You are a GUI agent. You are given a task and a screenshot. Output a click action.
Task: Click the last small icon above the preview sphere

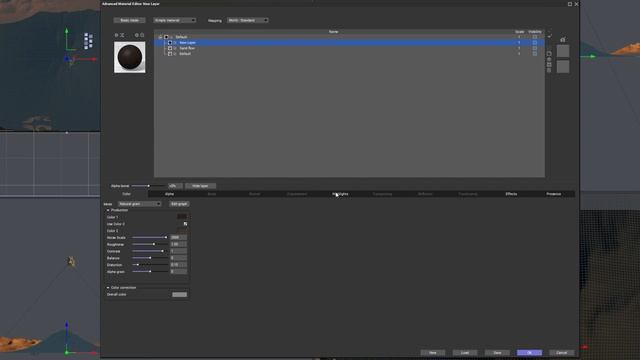coord(142,35)
